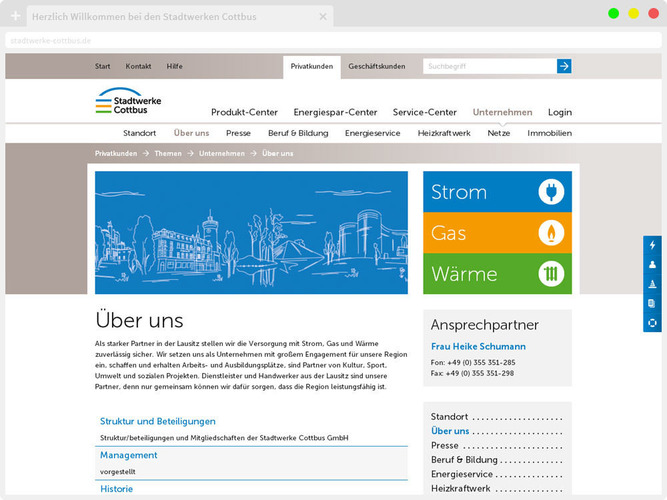Screen dimensions: 667x500
Task: Expand the Struktur und Beteiligungen section
Action: 157,421
